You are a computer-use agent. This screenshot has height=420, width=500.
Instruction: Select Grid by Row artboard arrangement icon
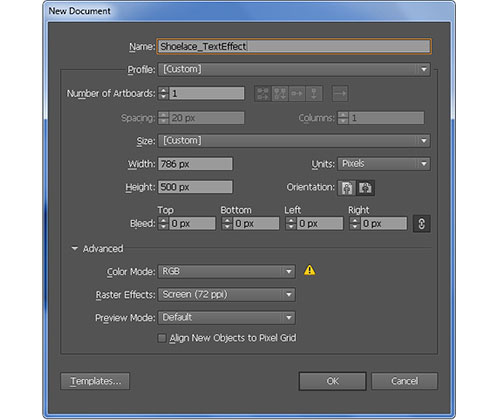263,94
